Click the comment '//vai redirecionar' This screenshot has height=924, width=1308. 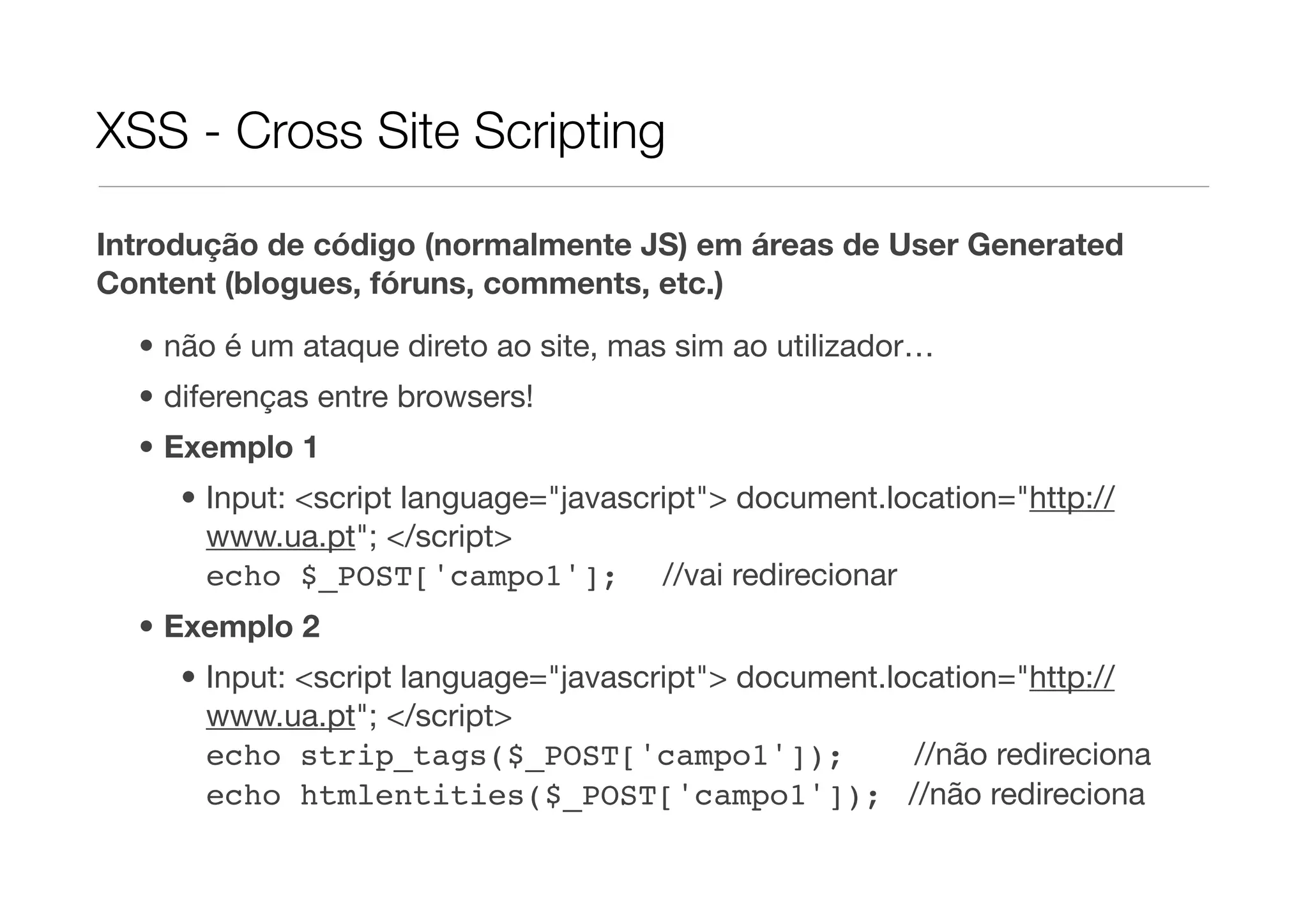(779, 575)
